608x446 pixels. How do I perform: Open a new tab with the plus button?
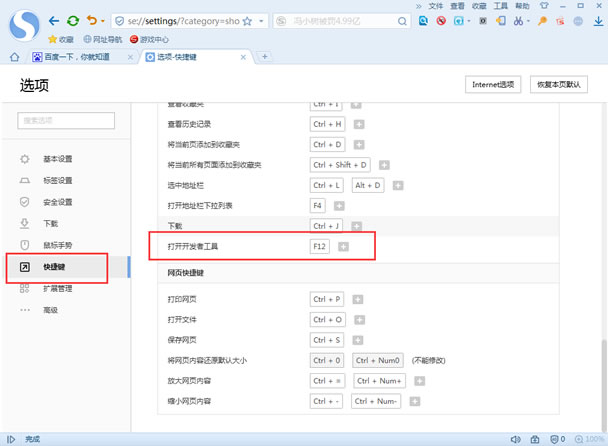click(x=264, y=57)
